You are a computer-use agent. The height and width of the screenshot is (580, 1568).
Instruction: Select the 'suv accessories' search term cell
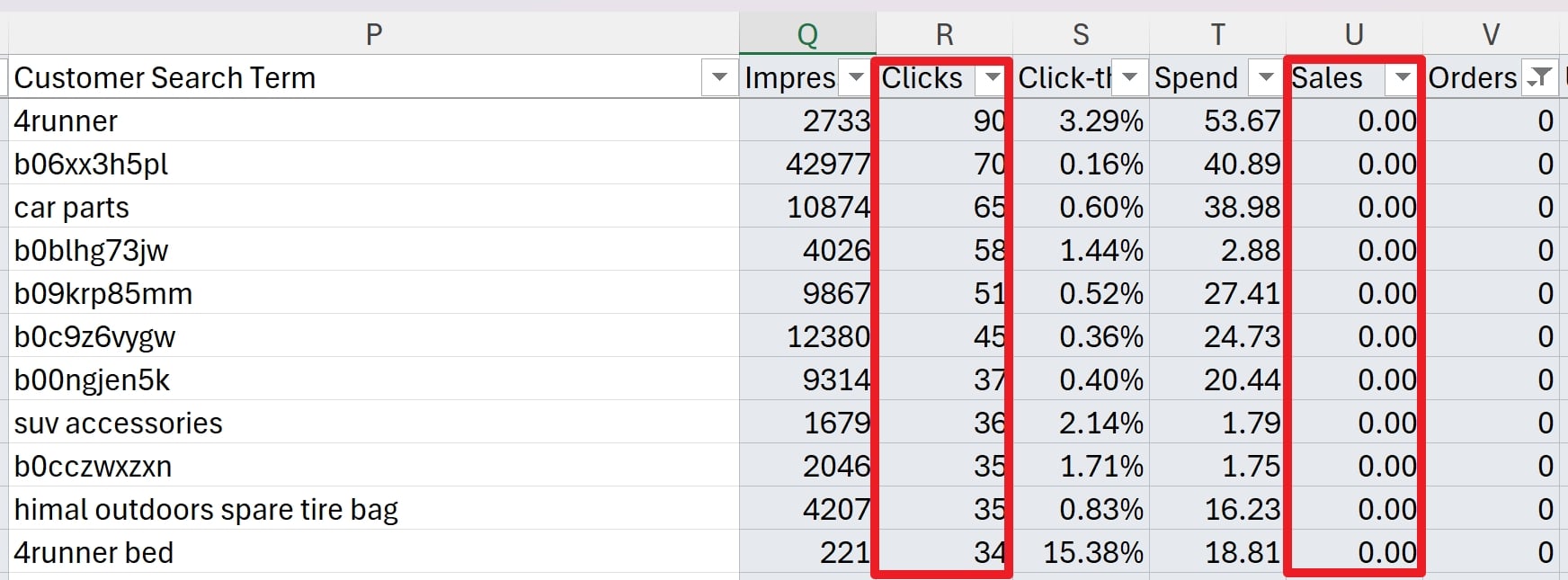(374, 423)
